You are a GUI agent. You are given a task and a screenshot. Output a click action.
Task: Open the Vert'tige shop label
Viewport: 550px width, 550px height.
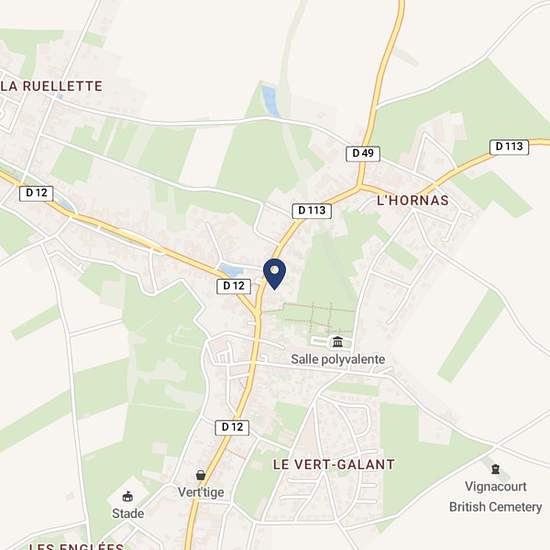tap(201, 492)
